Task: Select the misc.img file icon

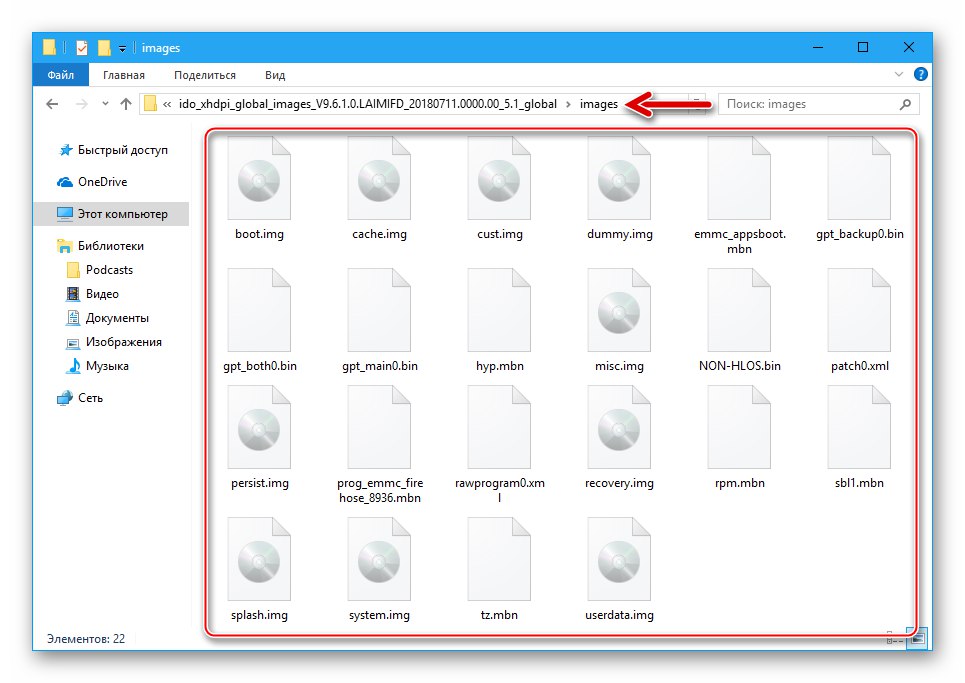Action: point(619,310)
